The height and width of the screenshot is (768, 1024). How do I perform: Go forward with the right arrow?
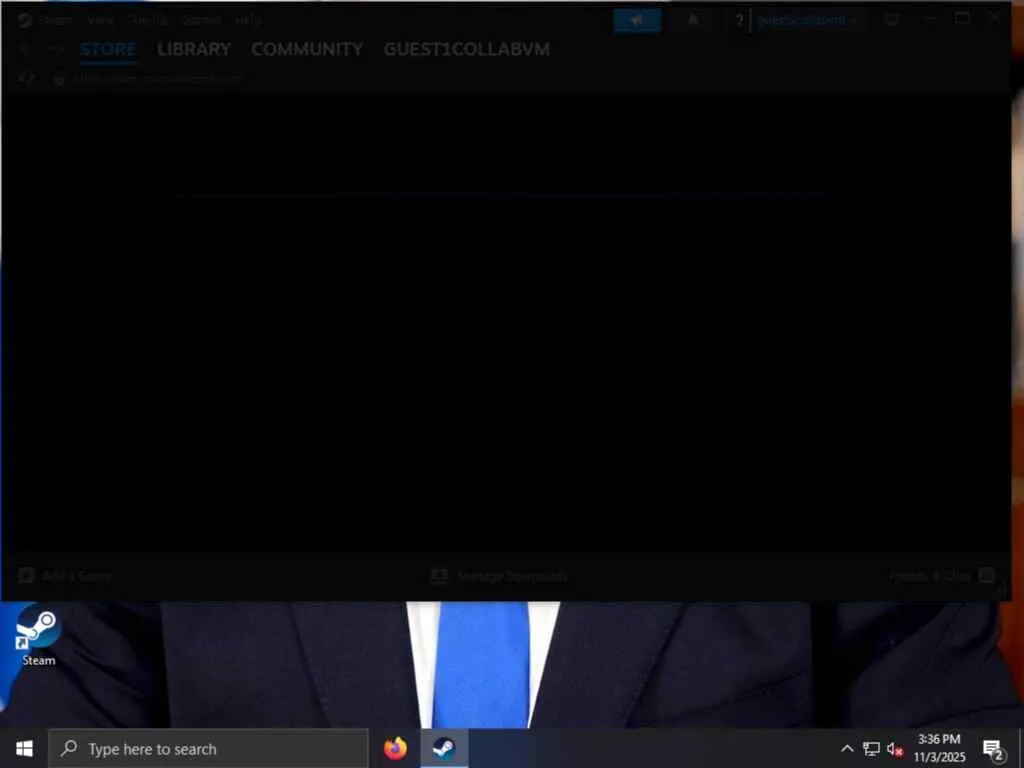[x=57, y=49]
